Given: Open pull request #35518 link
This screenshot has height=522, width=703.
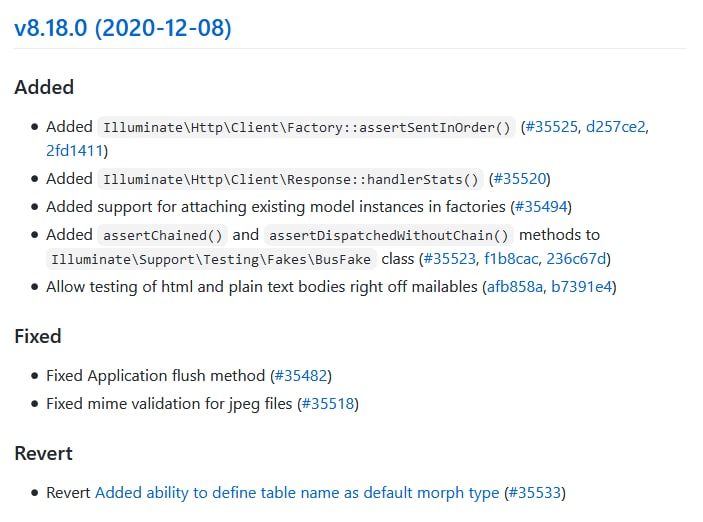Looking at the screenshot, I should click(328, 403).
